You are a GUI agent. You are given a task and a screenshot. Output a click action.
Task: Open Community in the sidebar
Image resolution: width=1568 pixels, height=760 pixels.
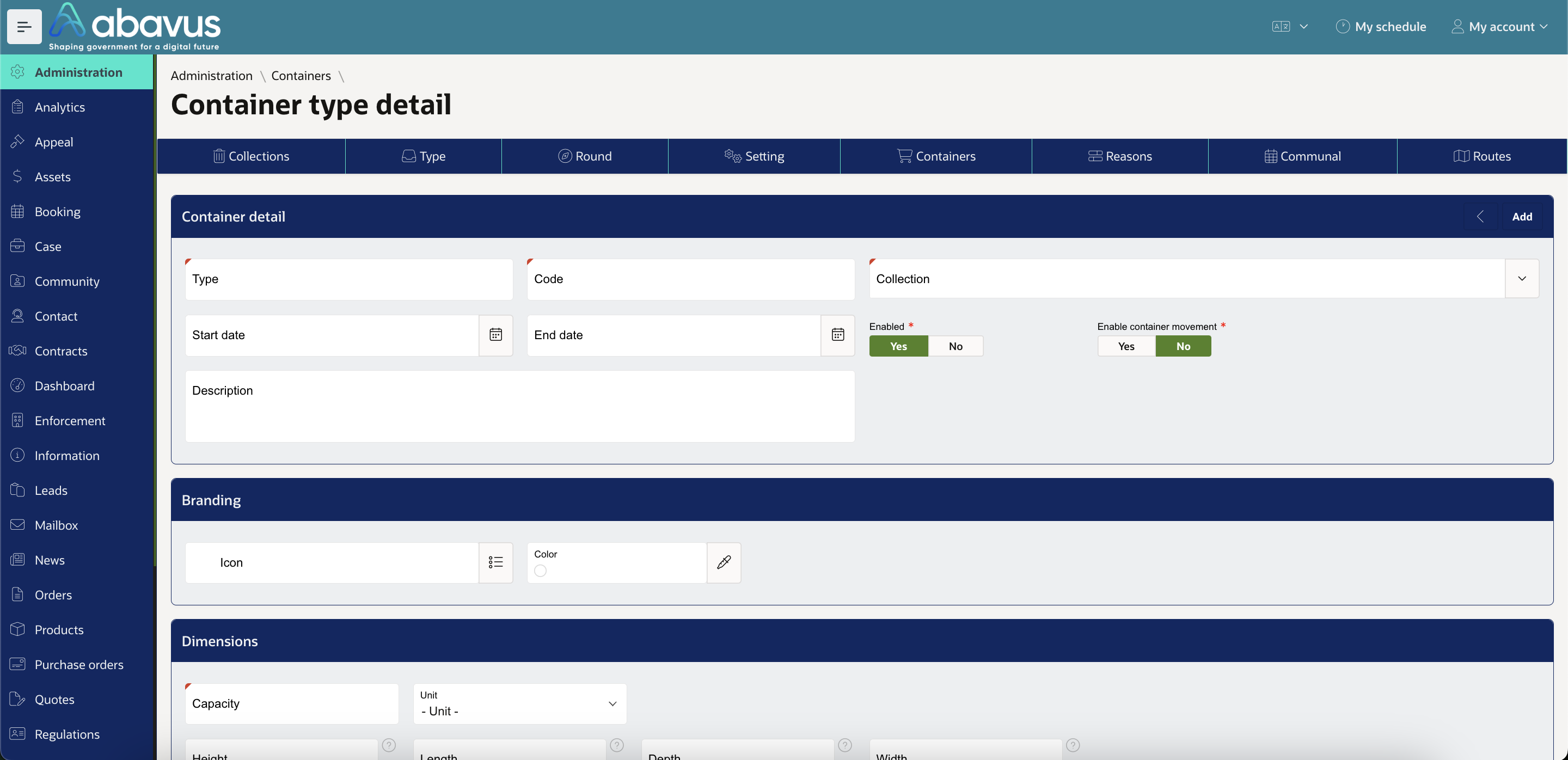point(77,281)
